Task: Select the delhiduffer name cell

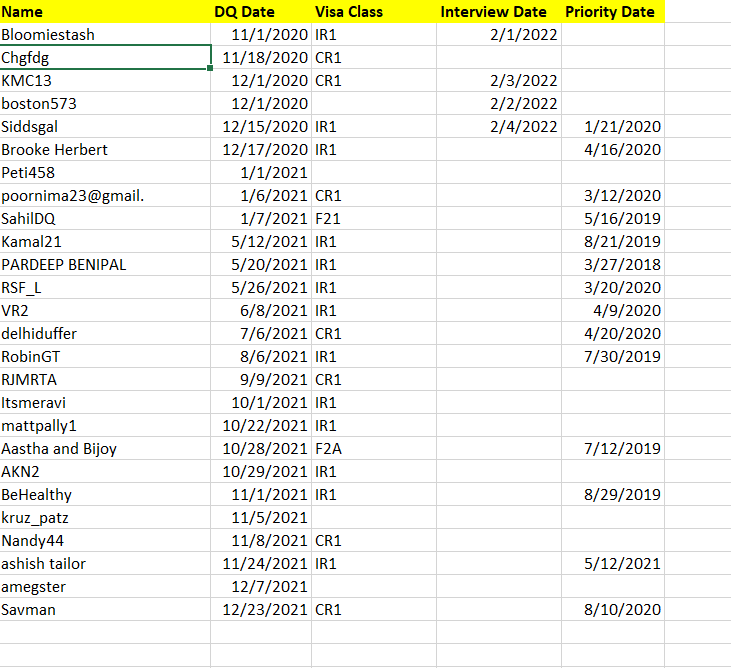Action: tap(105, 333)
